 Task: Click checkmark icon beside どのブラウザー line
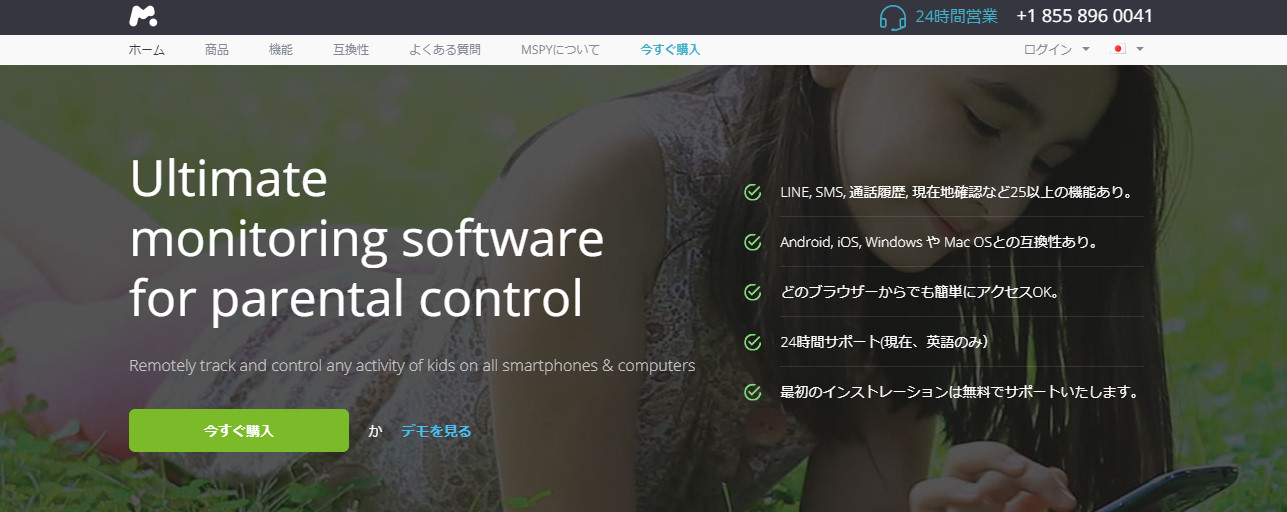point(753,292)
